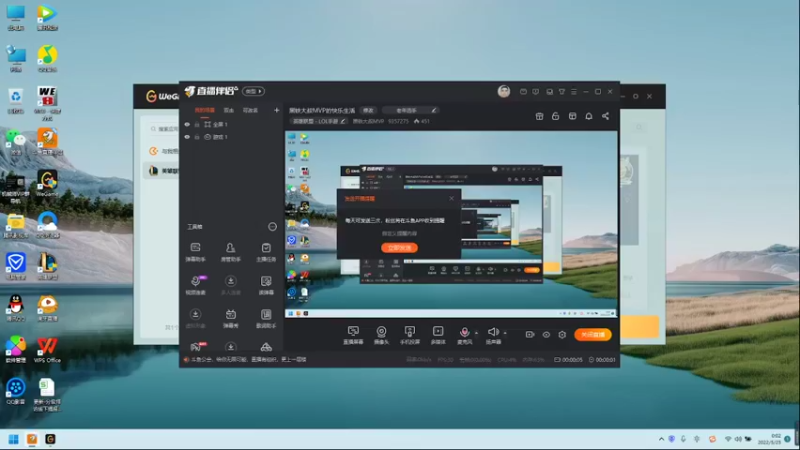Select the 游戏1 source row

232,137
